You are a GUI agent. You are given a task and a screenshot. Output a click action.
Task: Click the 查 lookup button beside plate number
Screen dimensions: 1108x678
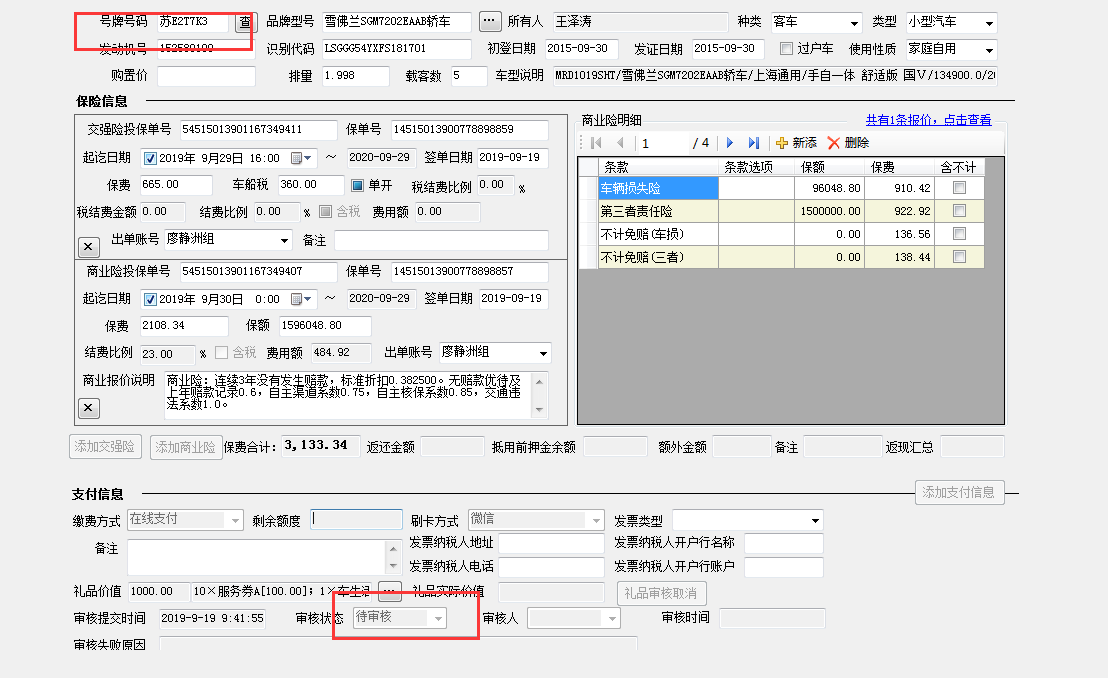click(244, 22)
